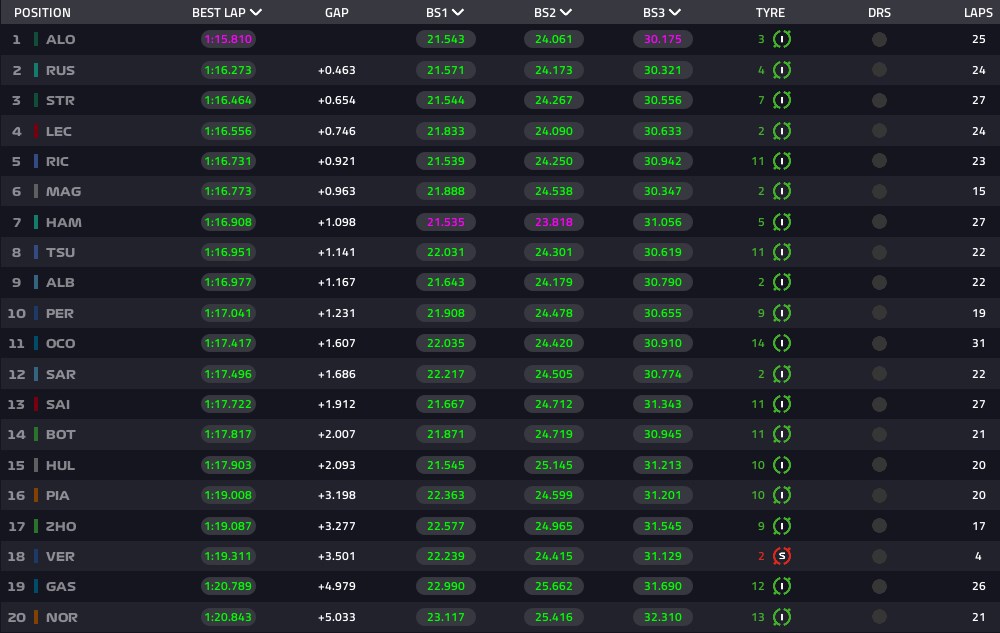Click HAM's purple BS2 time 23.818

[554, 222]
